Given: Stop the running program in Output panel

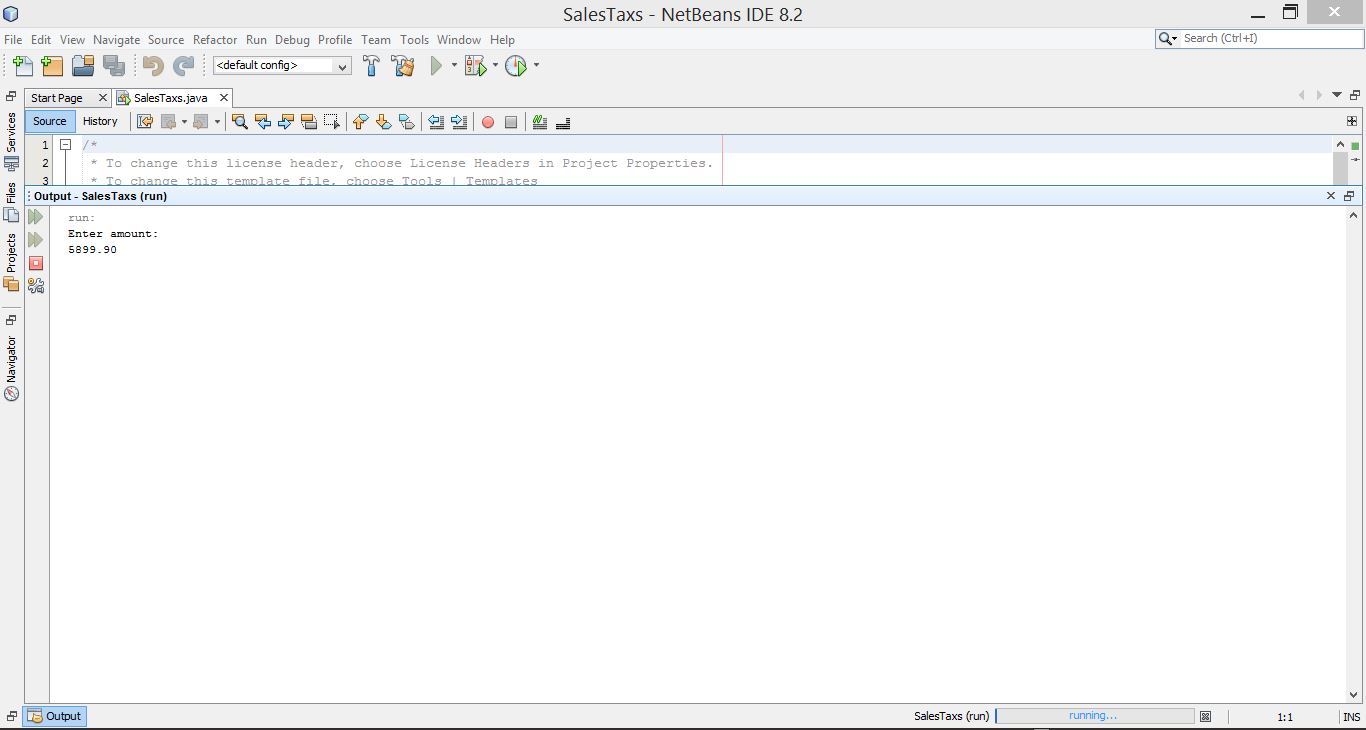Looking at the screenshot, I should pos(36,263).
